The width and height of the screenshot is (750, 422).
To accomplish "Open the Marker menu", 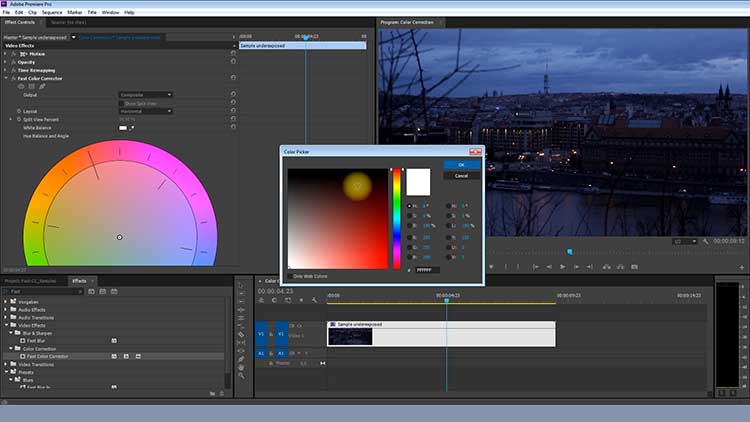I will [x=74, y=12].
